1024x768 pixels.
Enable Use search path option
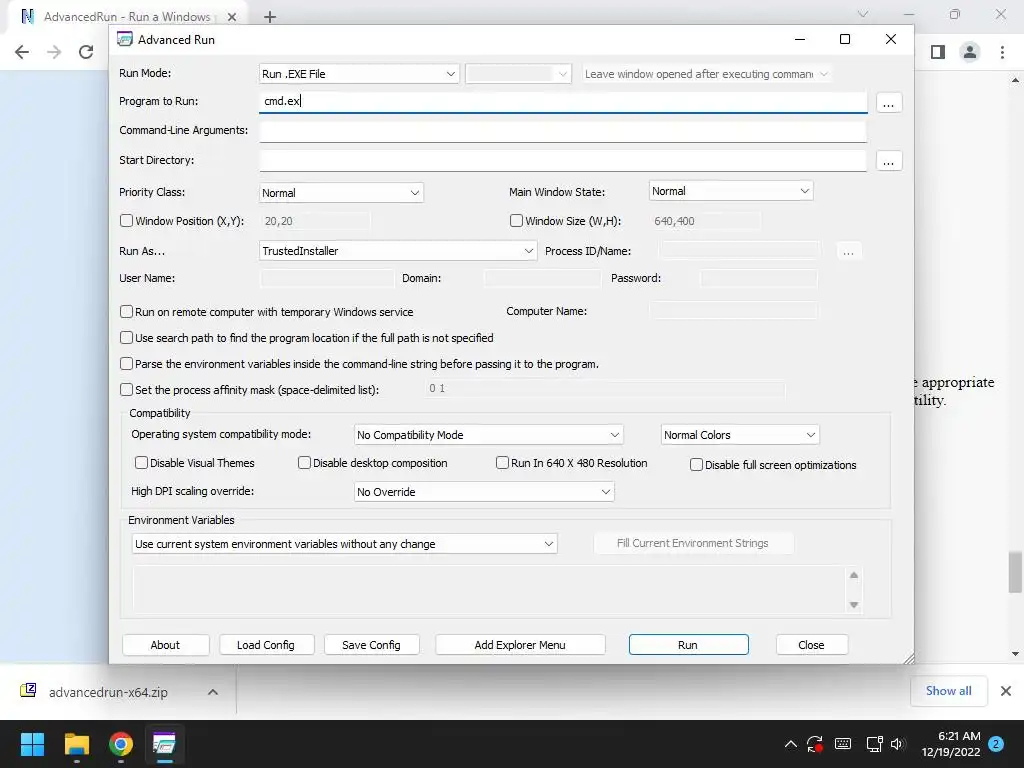pyautogui.click(x=127, y=338)
